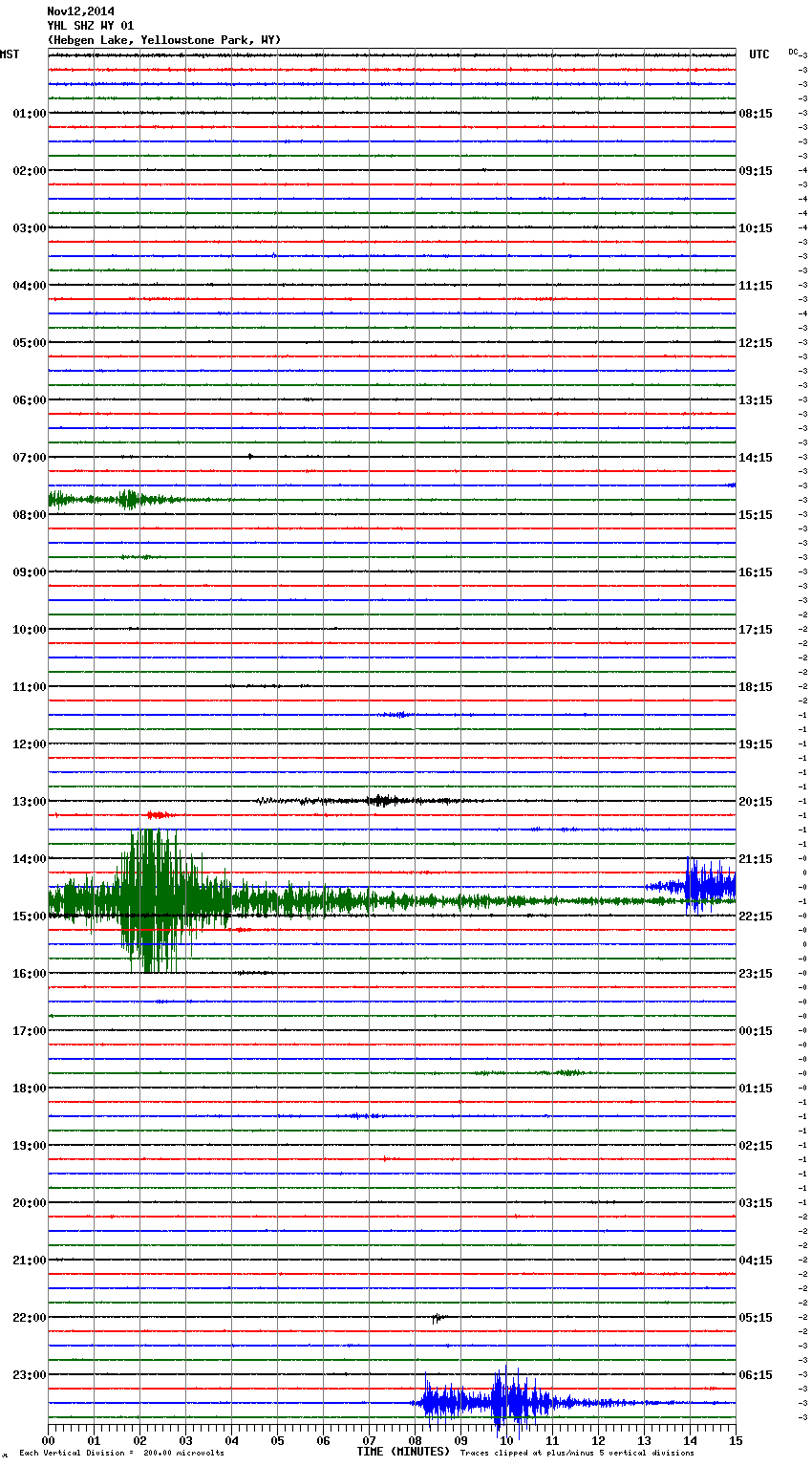Click the TIME (MINUTES) axis title
This screenshot has width=812, height=1466.
(403, 1452)
